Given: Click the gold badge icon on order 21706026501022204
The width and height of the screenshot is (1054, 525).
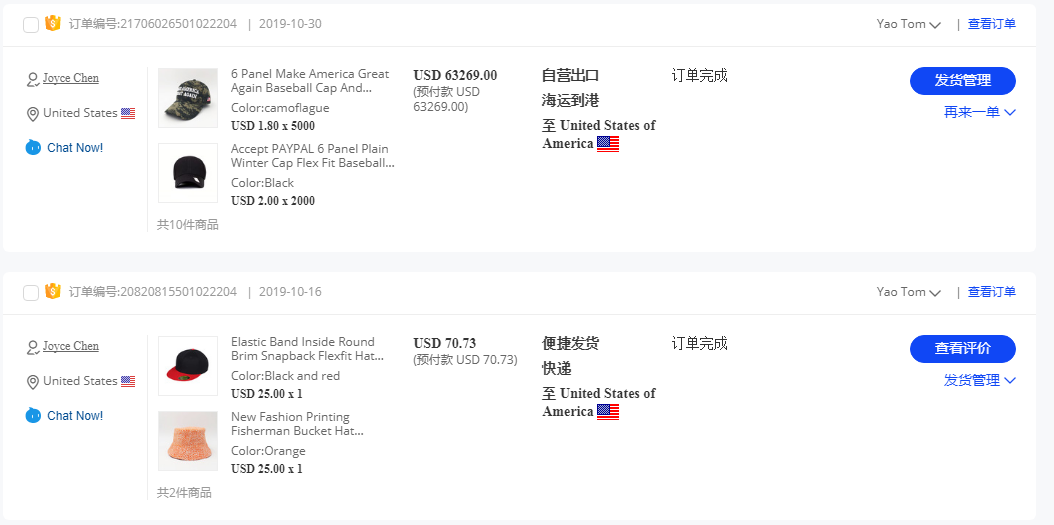Looking at the screenshot, I should (x=53, y=23).
